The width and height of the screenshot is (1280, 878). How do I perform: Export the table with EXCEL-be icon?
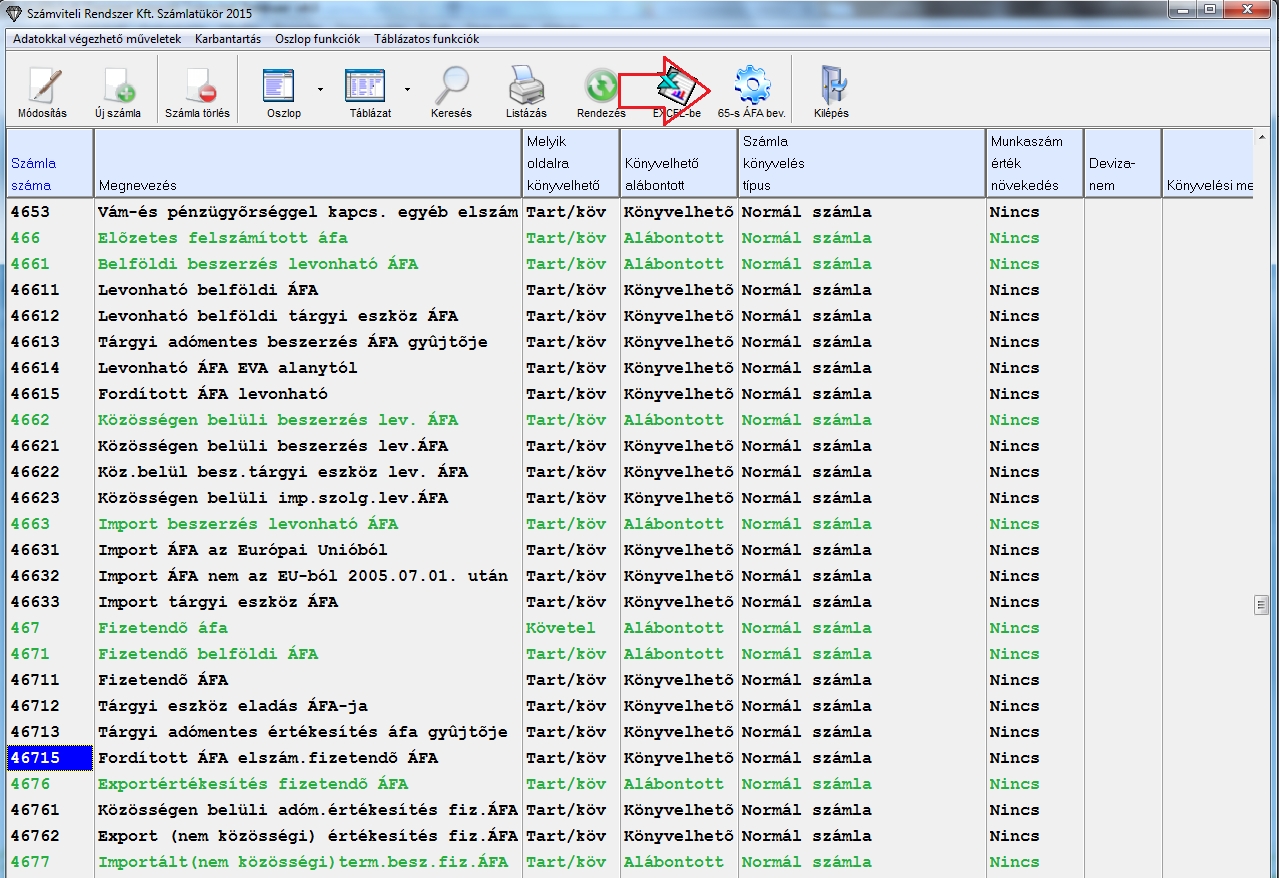tap(677, 90)
